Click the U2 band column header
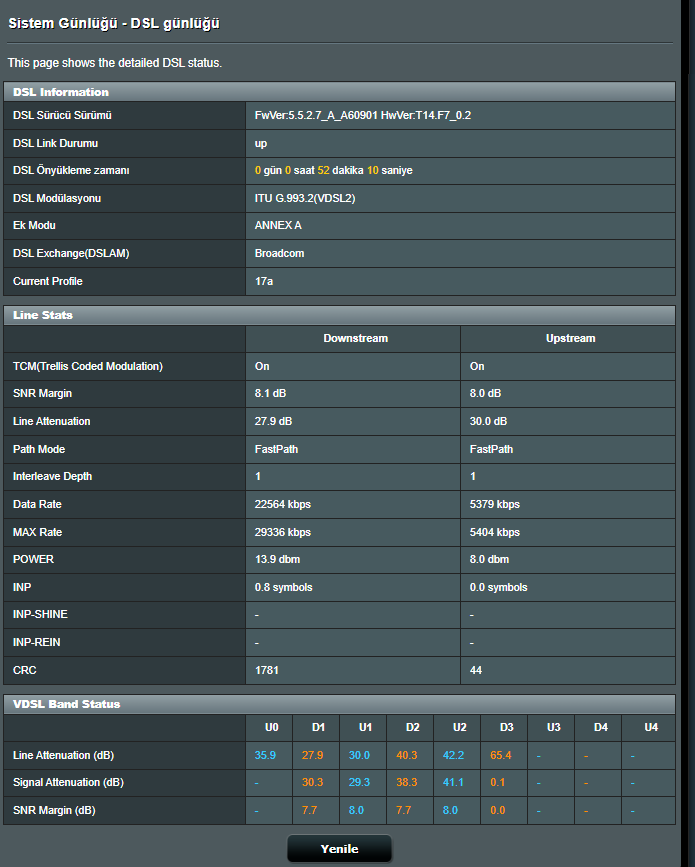 (459, 727)
